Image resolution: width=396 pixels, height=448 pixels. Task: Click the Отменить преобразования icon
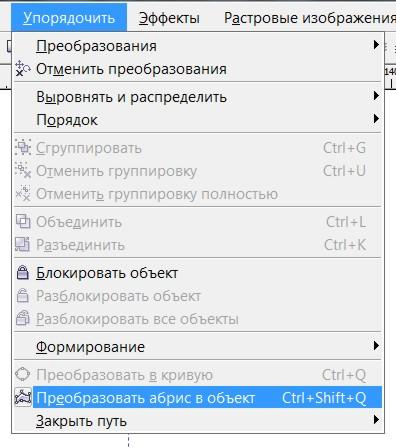(x=23, y=69)
